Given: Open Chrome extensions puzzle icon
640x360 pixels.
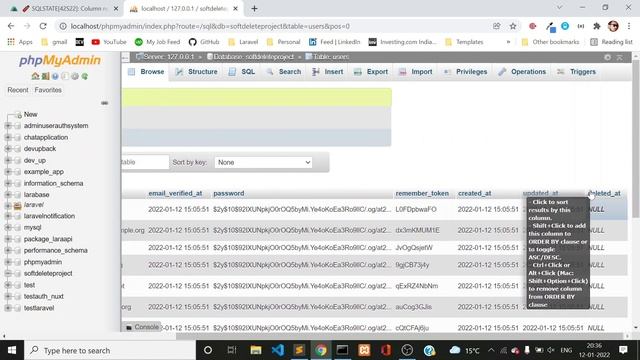Looking at the screenshot, I should [597, 26].
